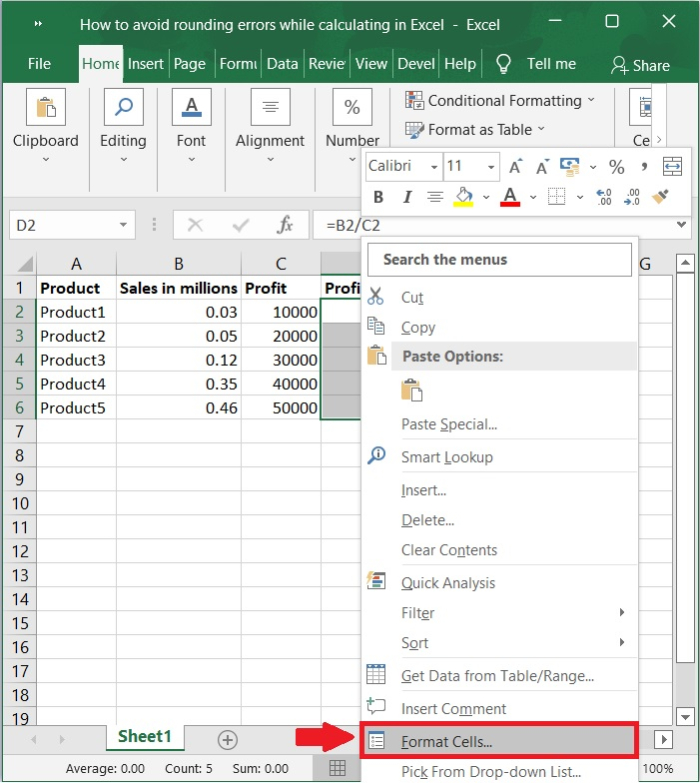The height and width of the screenshot is (783, 700).
Task: Add a new sheet with plus button
Action: pos(228,740)
